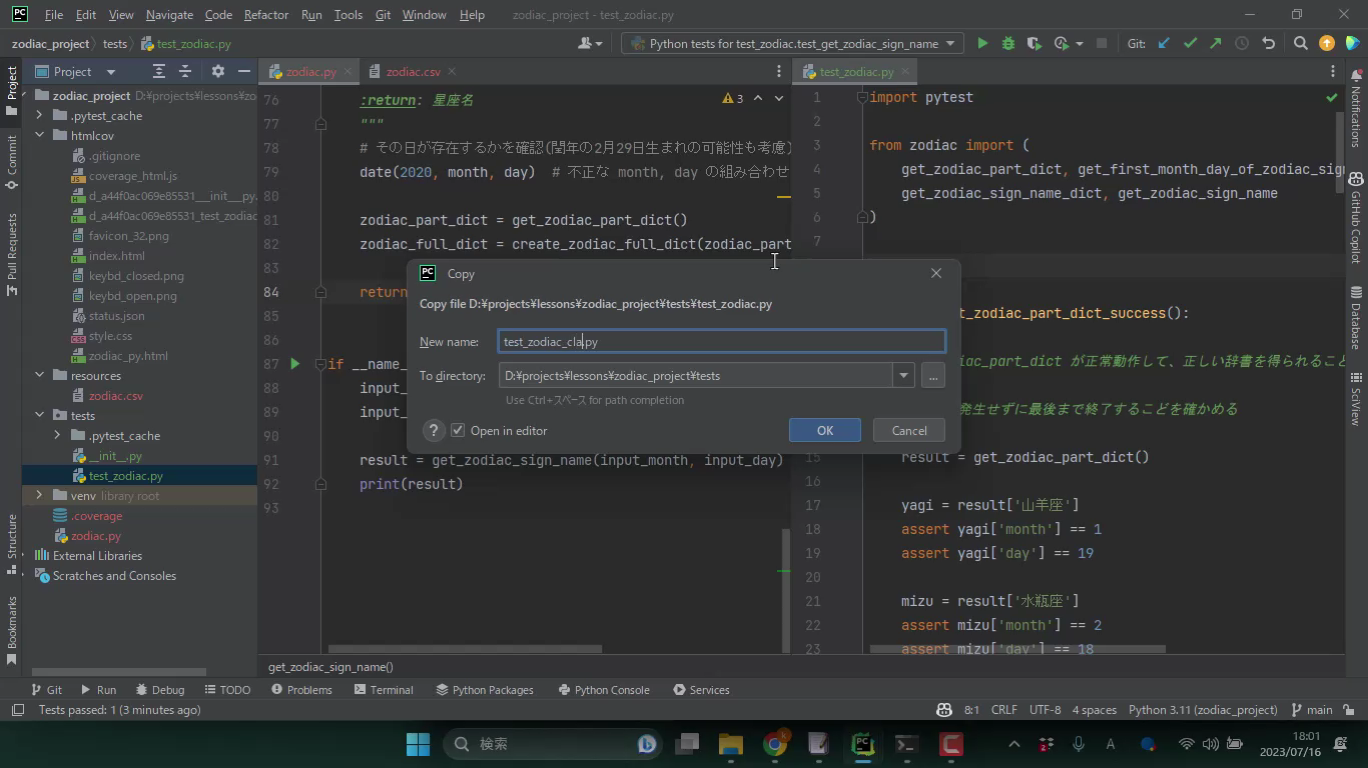Switch to the zodiac.csv editor tab
This screenshot has width=1368, height=768.
click(x=412, y=72)
